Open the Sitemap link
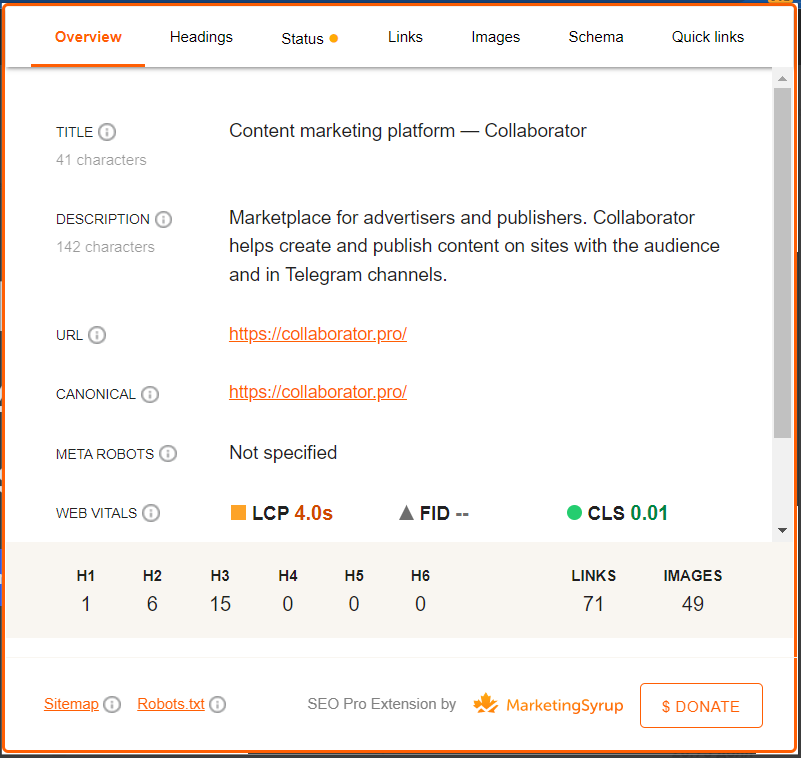 71,703
